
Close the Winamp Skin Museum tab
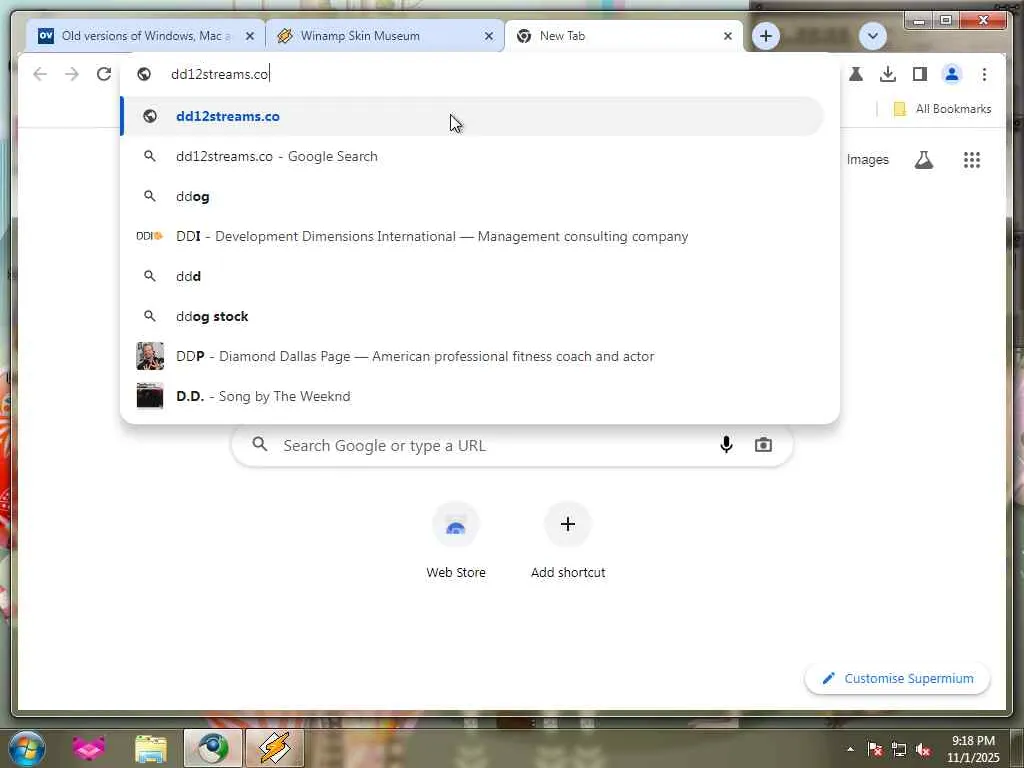(x=488, y=37)
